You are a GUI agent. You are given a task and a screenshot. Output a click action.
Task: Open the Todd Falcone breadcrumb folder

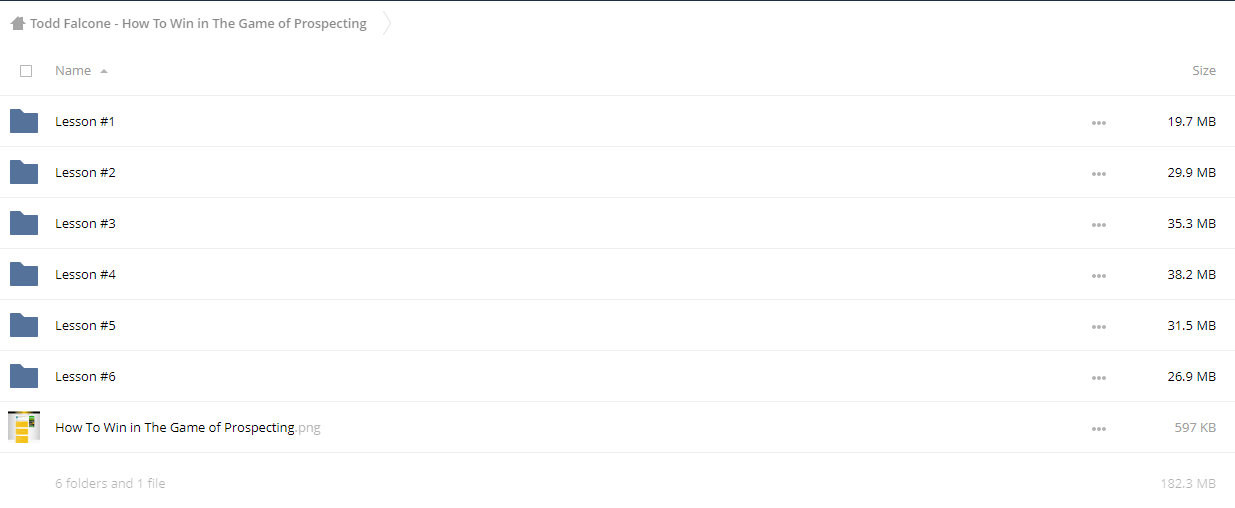coord(198,23)
